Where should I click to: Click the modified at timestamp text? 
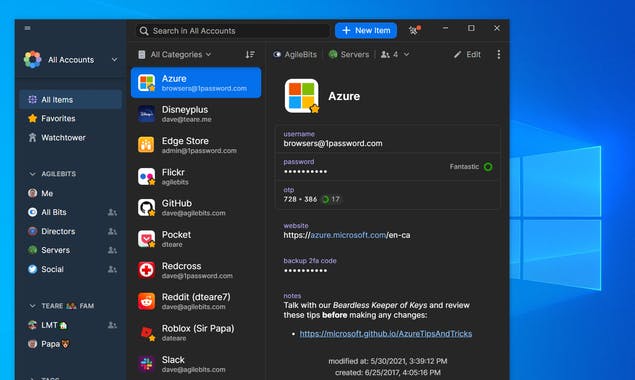[388, 361]
